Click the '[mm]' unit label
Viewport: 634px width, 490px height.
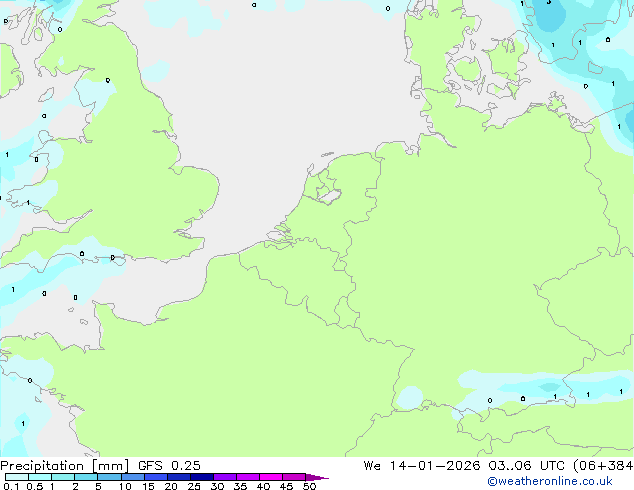pyautogui.click(x=110, y=466)
